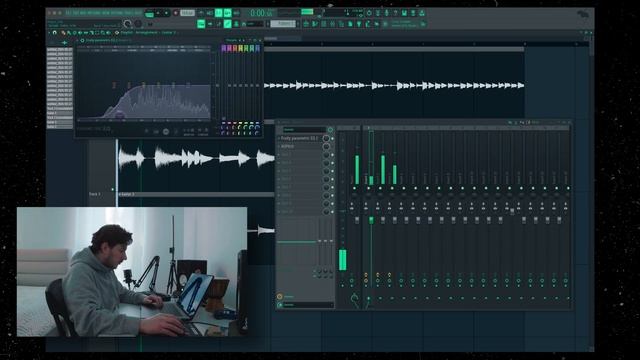Click the song time display
This screenshot has height=360, width=640.
tap(261, 13)
